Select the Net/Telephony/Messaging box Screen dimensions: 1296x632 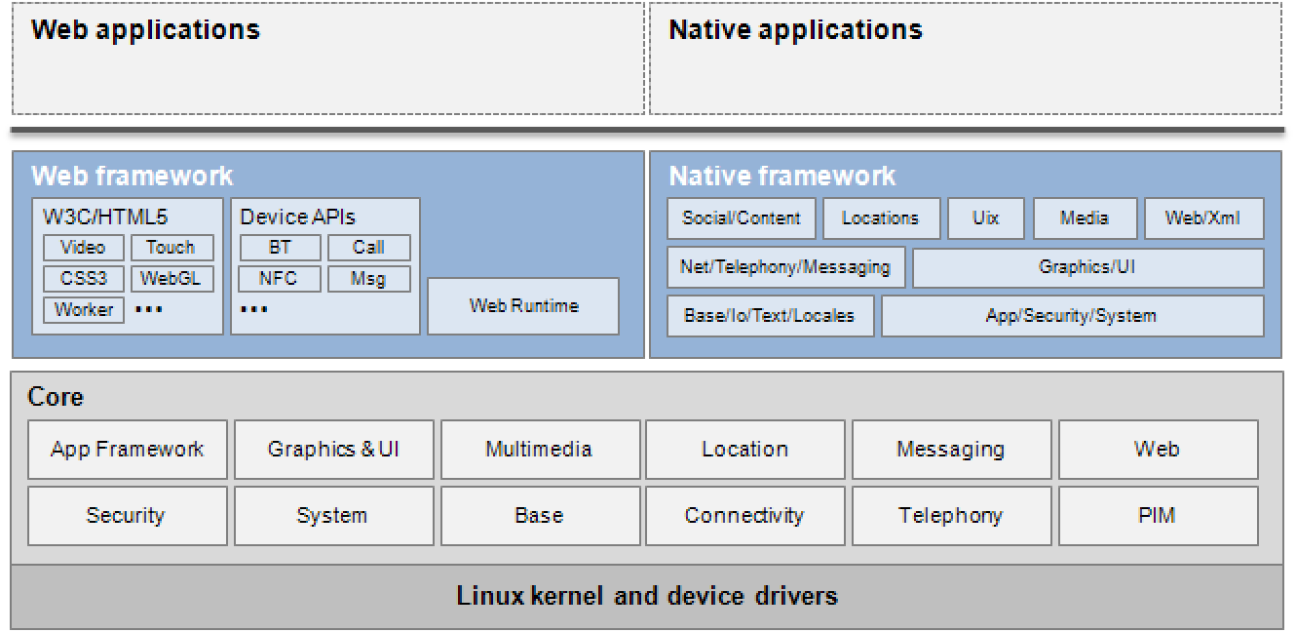click(785, 267)
